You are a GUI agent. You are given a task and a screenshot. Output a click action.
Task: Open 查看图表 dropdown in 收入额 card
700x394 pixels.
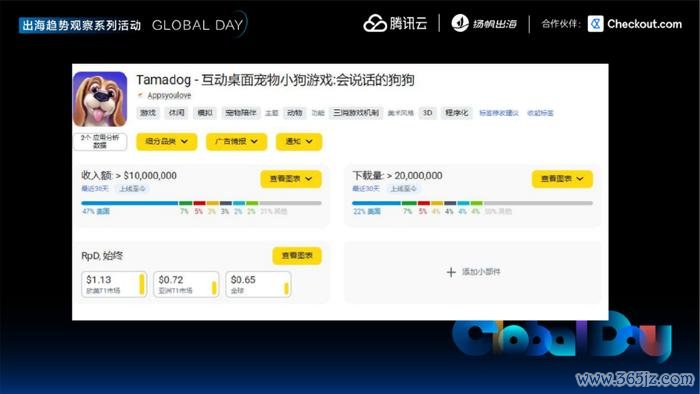click(291, 179)
